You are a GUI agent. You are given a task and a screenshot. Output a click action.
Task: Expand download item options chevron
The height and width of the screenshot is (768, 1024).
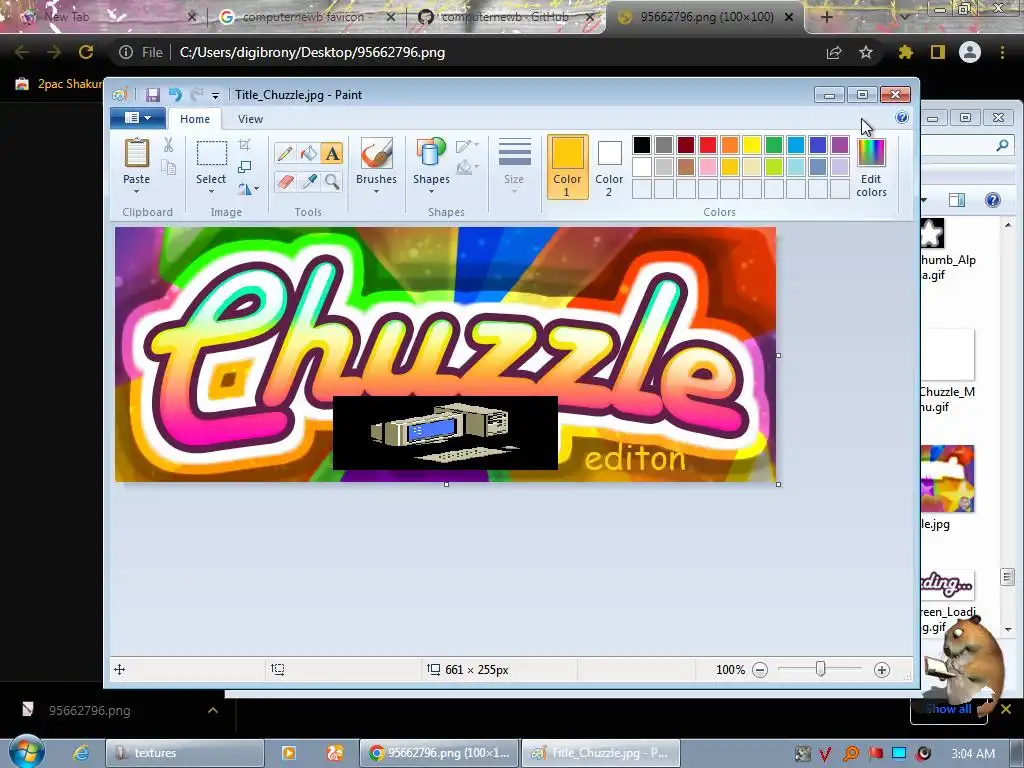click(213, 710)
